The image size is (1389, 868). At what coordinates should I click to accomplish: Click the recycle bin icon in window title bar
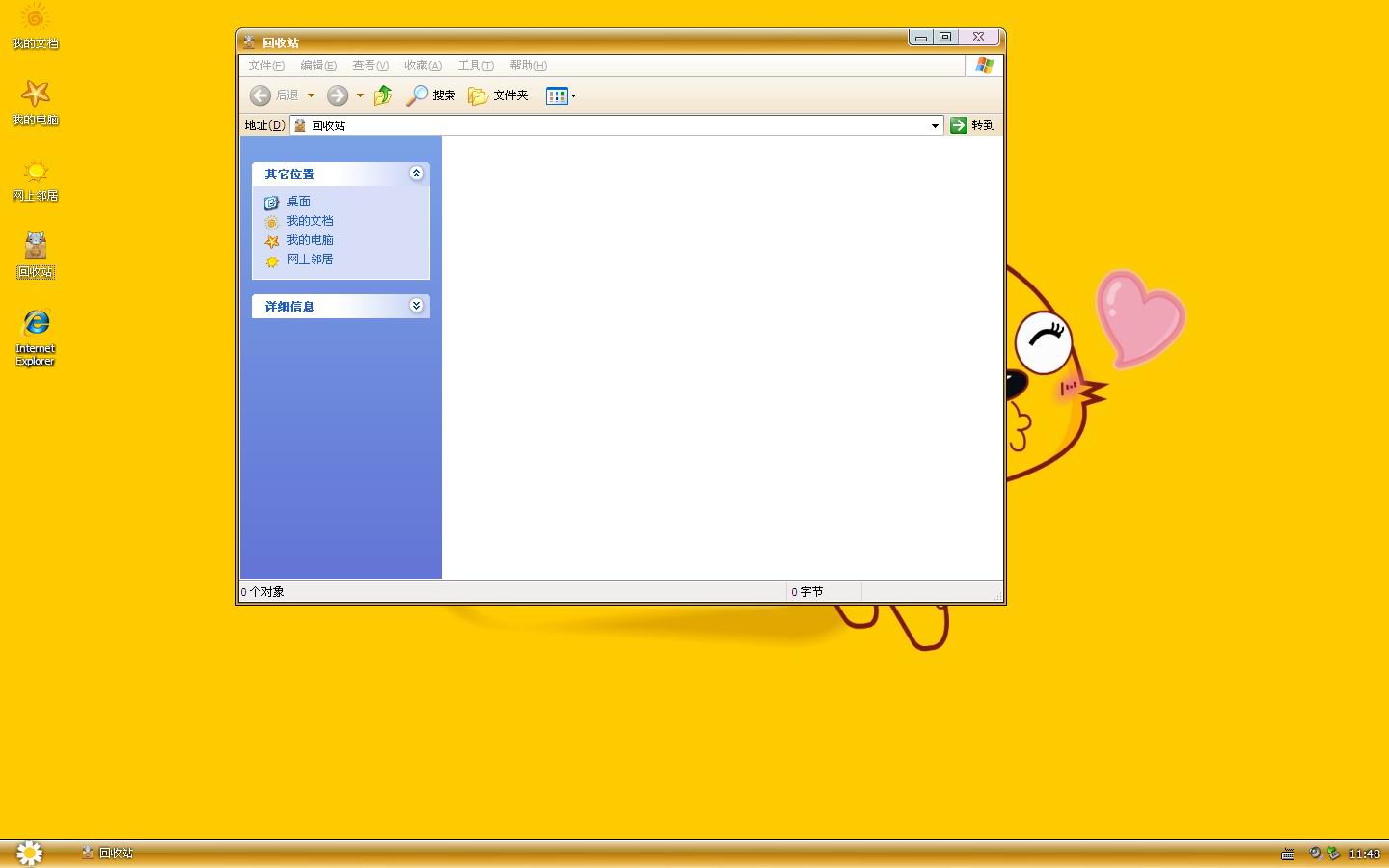tap(249, 42)
